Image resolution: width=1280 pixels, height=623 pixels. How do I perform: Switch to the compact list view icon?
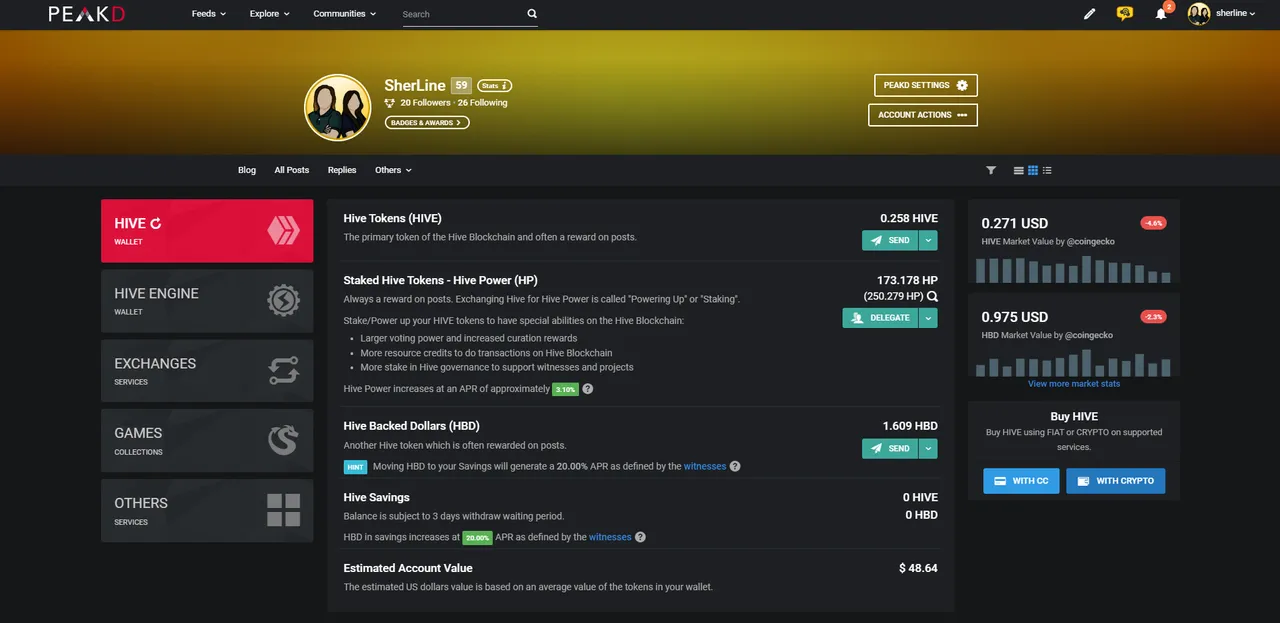pyautogui.click(x=1047, y=170)
